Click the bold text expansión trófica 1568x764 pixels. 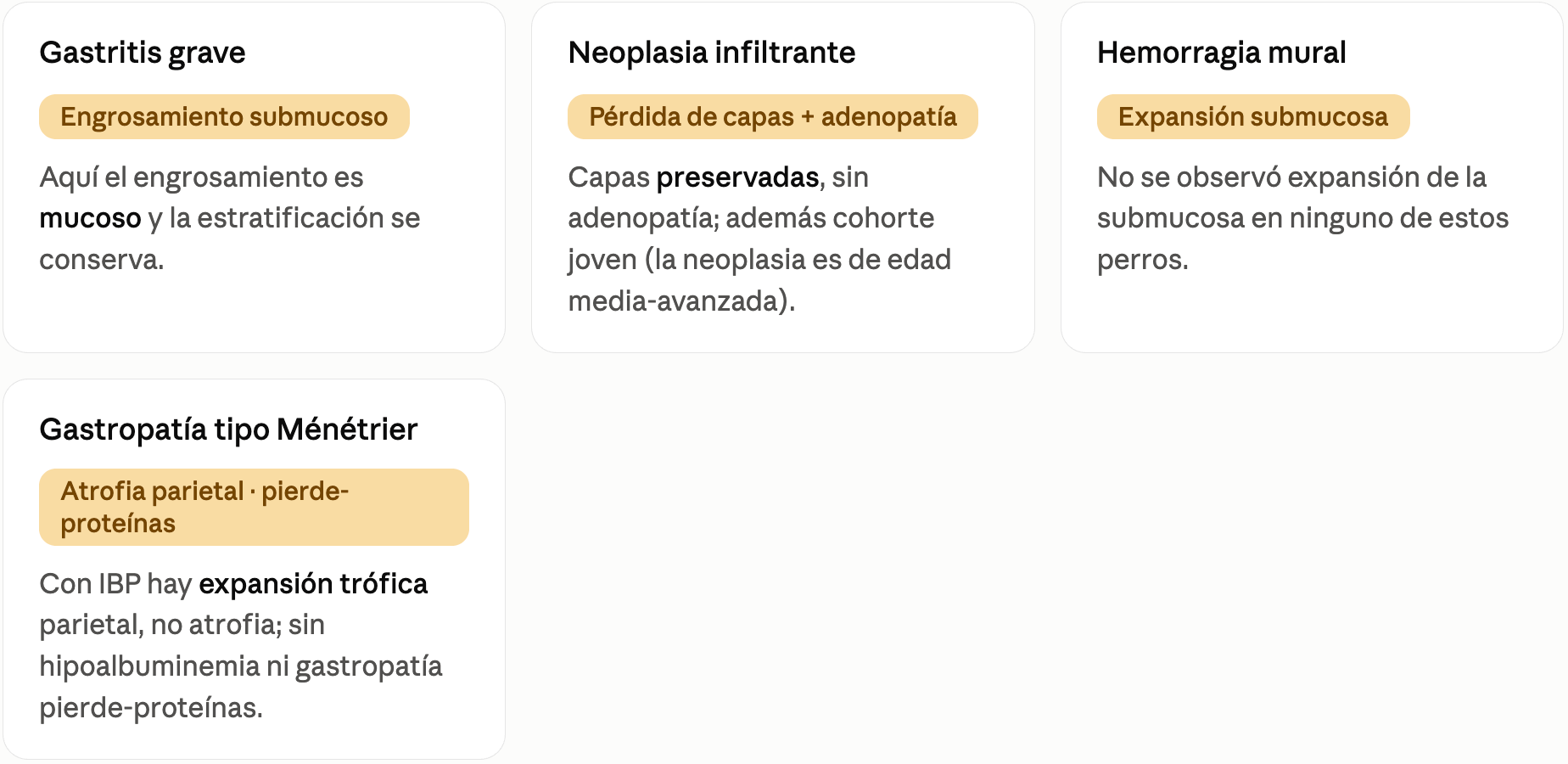click(x=313, y=584)
